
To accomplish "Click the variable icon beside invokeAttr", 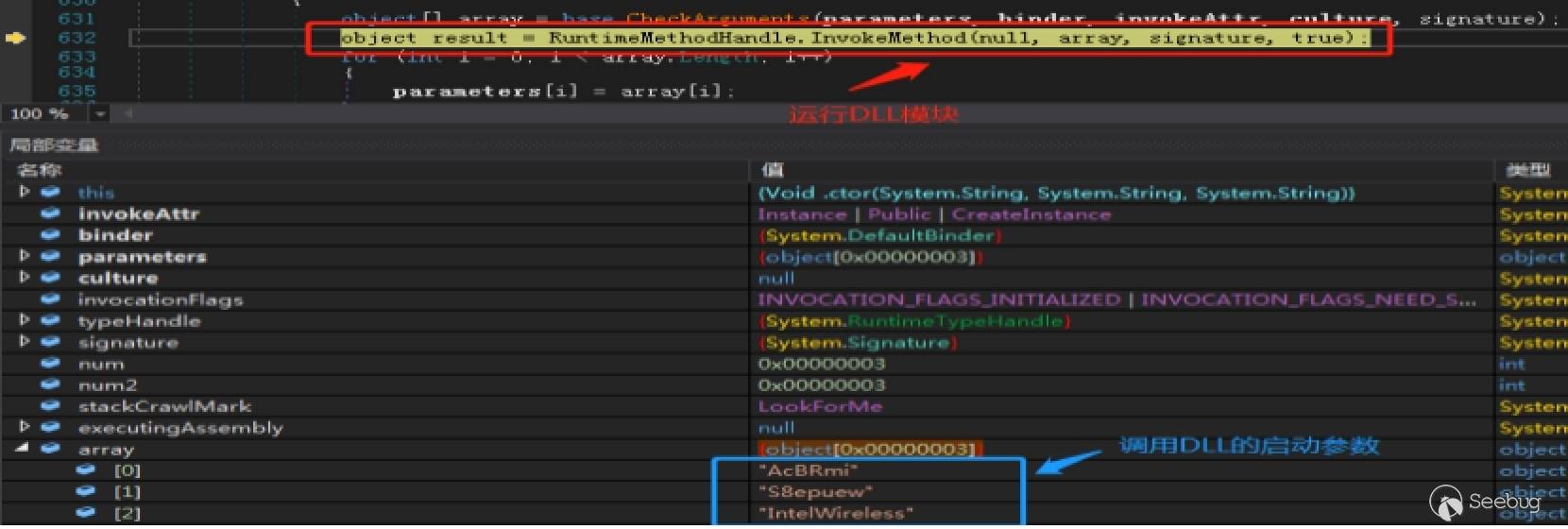I will pyautogui.click(x=51, y=213).
